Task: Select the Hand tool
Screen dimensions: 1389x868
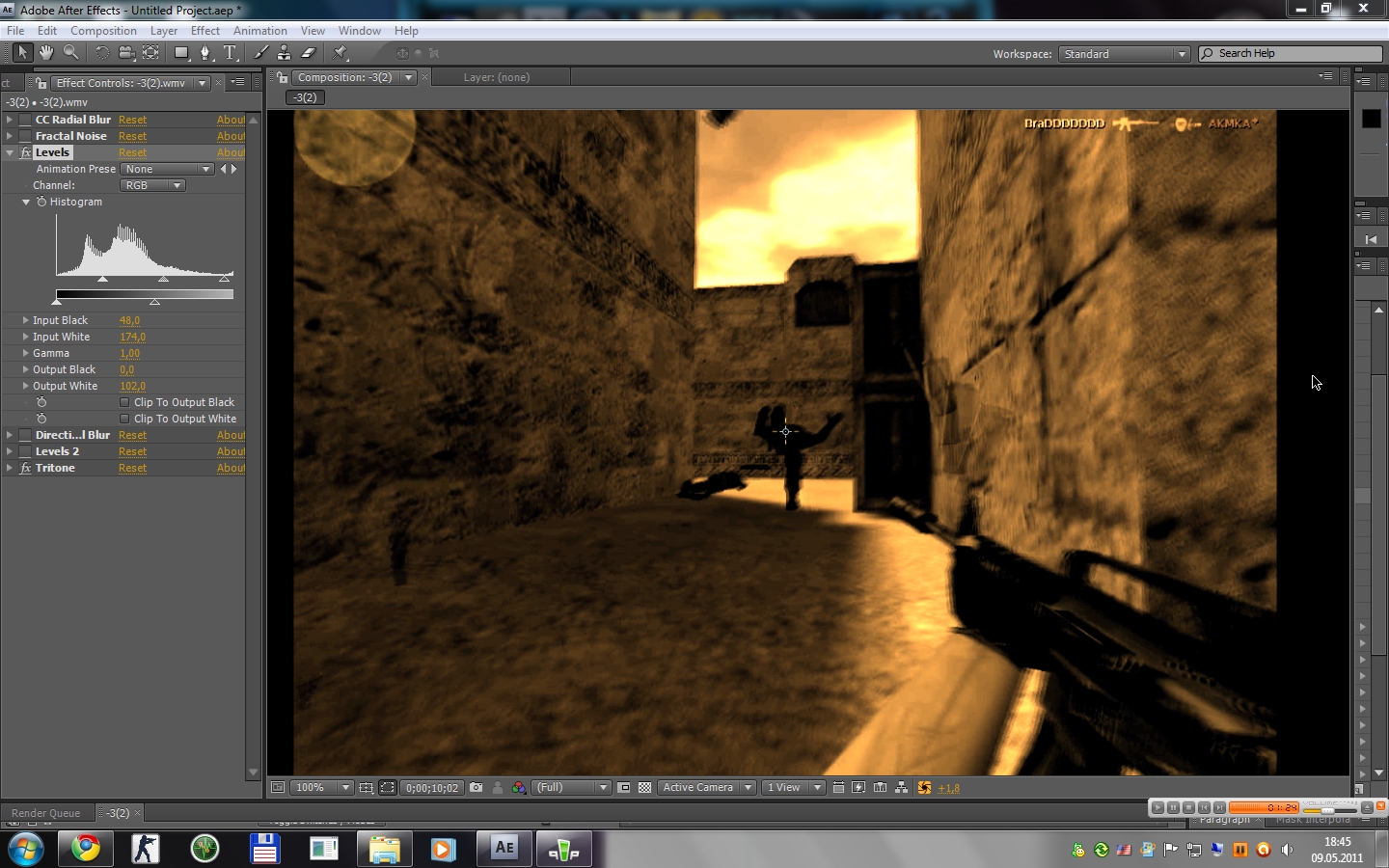Action: [x=45, y=53]
